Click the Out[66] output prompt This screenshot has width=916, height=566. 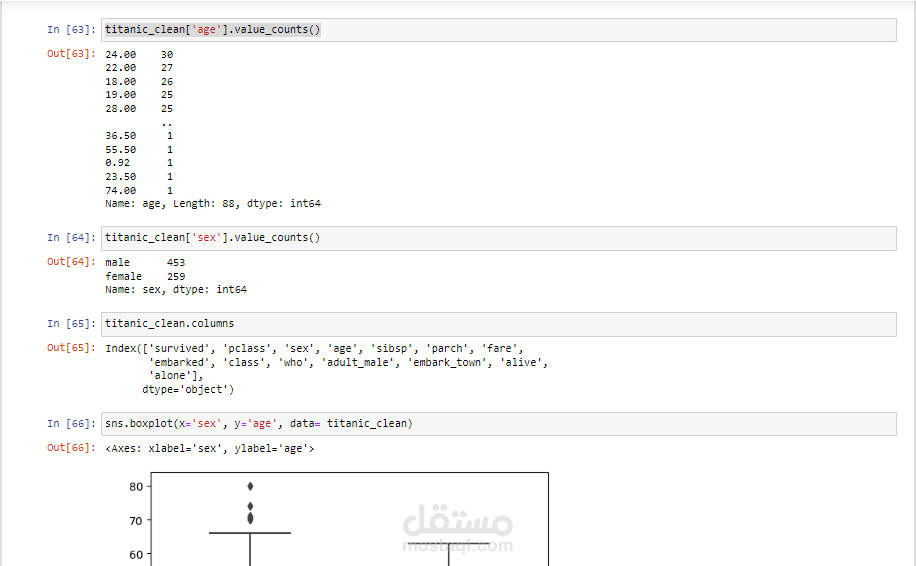[x=71, y=447]
